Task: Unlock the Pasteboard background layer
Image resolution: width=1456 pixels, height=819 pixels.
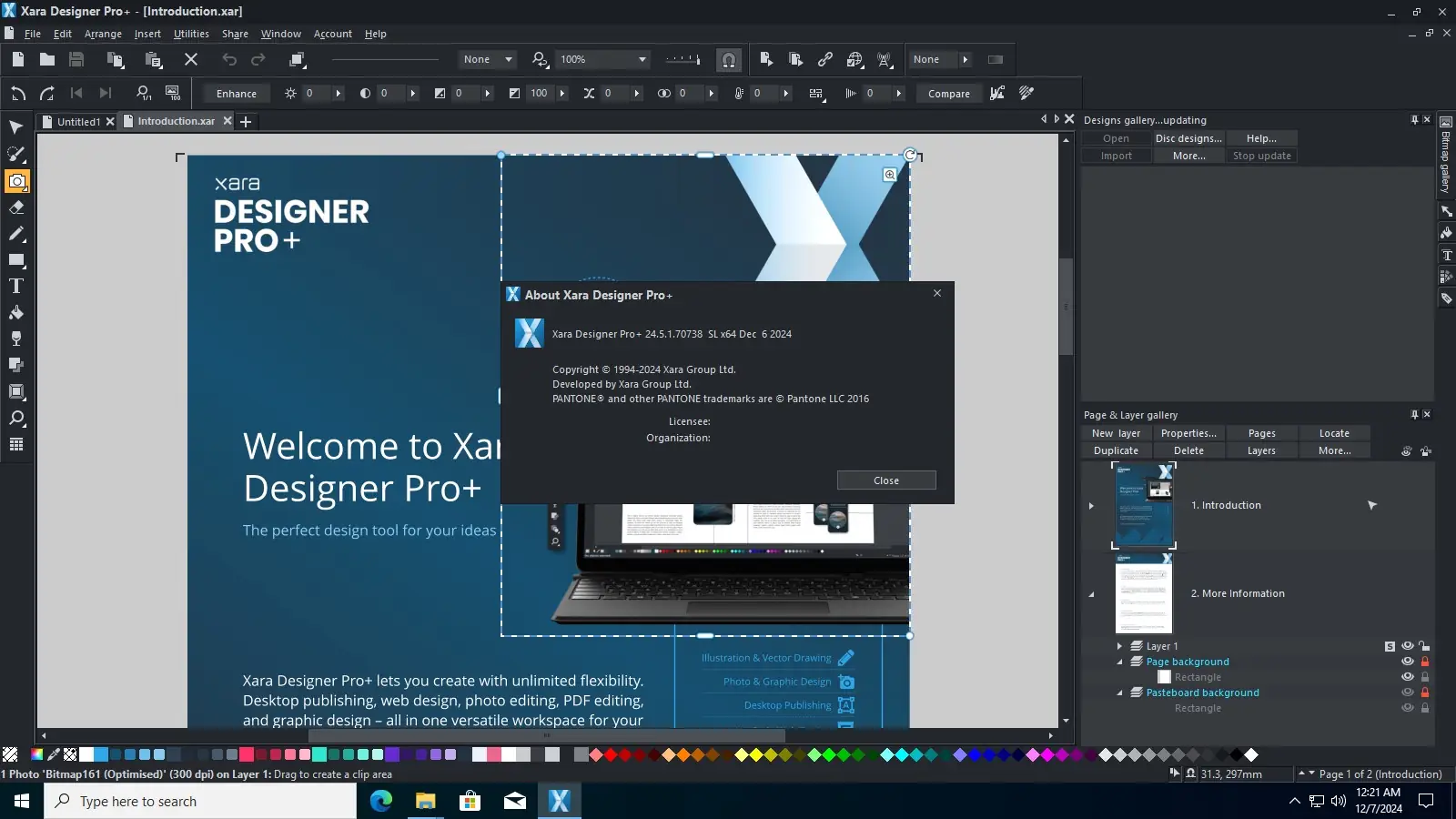Action: click(x=1425, y=693)
